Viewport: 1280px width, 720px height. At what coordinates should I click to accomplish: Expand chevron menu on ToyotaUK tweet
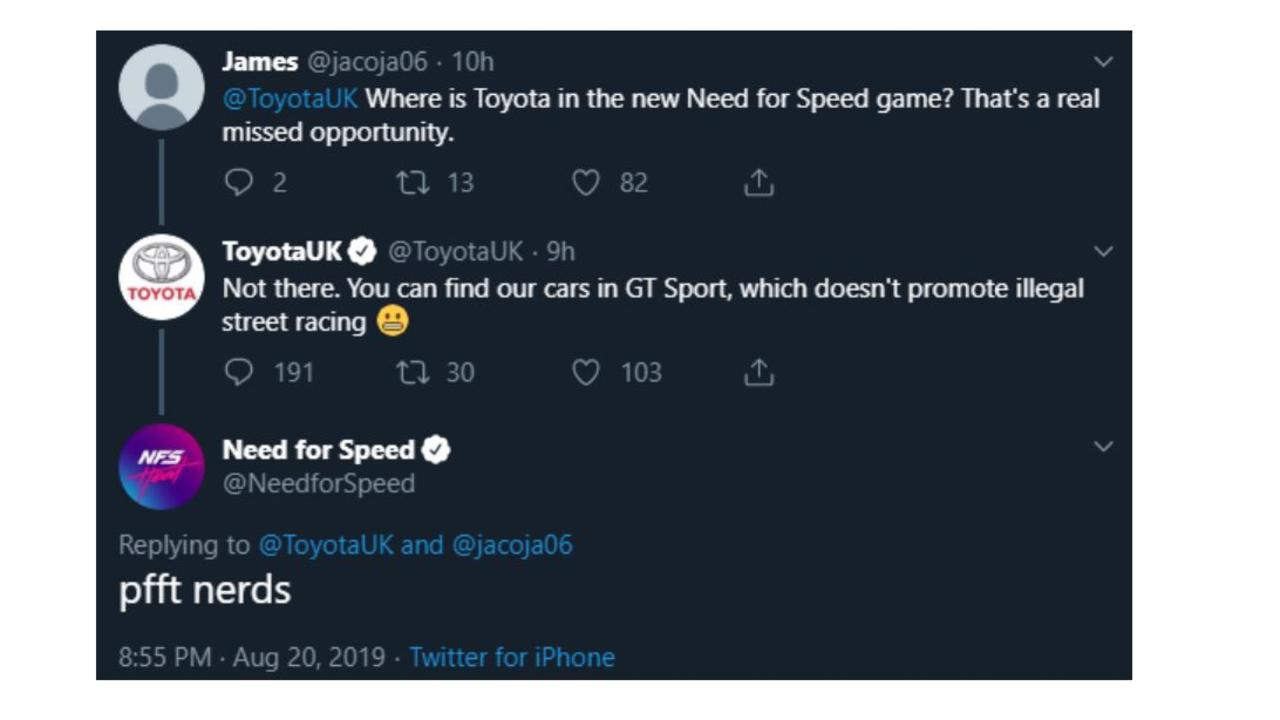(1103, 251)
